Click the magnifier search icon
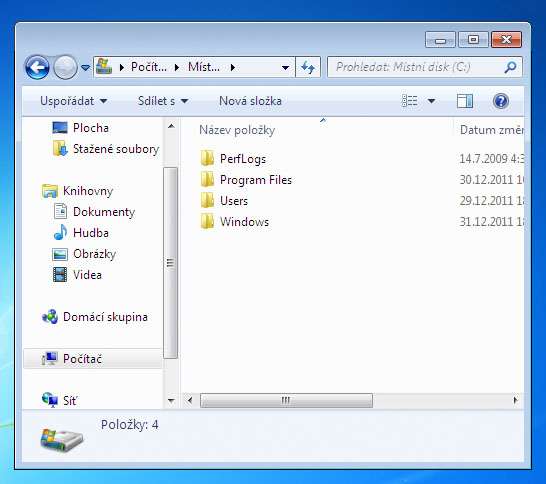This screenshot has width=546, height=484. (x=510, y=67)
